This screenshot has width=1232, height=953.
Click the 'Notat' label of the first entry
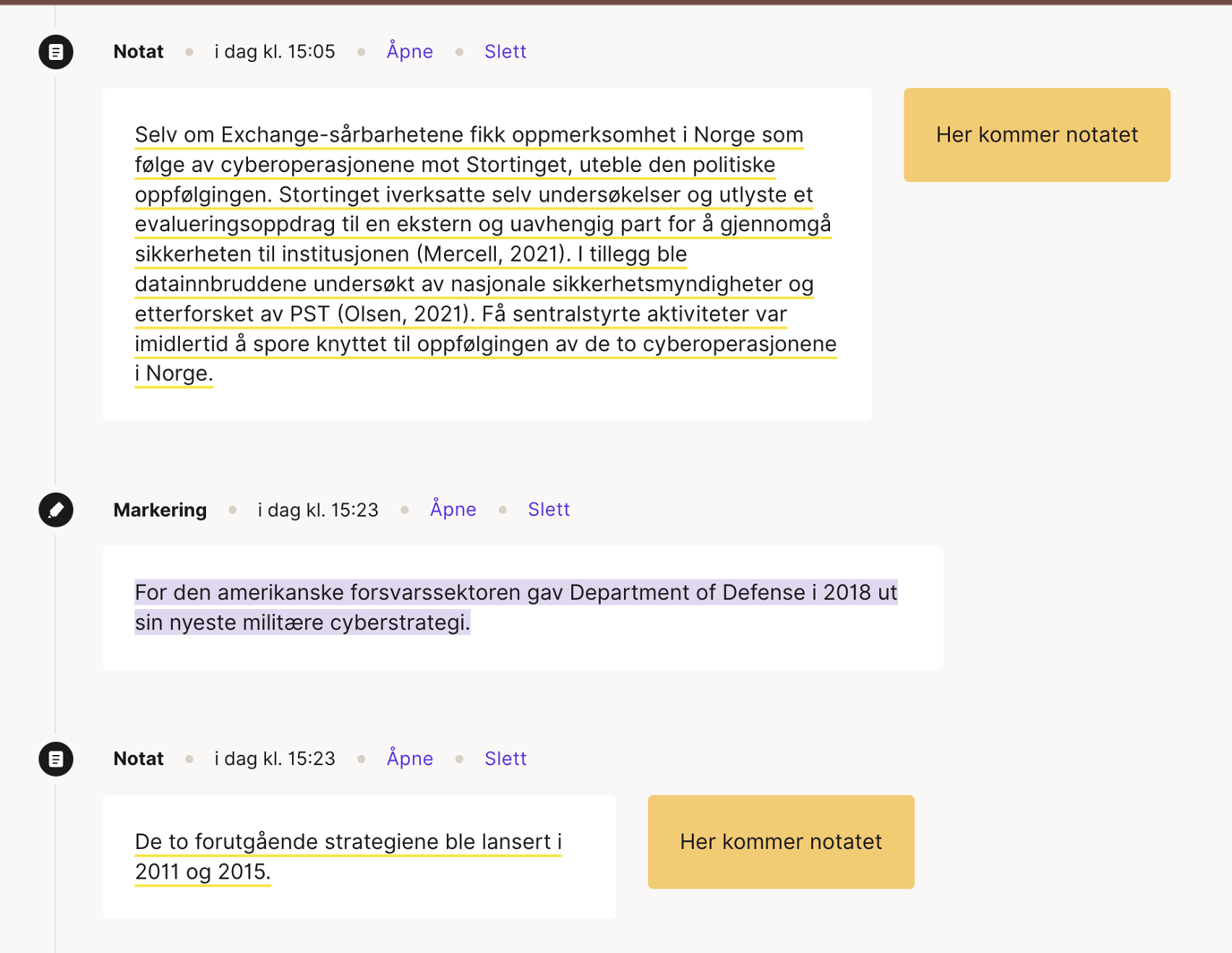[x=138, y=51]
